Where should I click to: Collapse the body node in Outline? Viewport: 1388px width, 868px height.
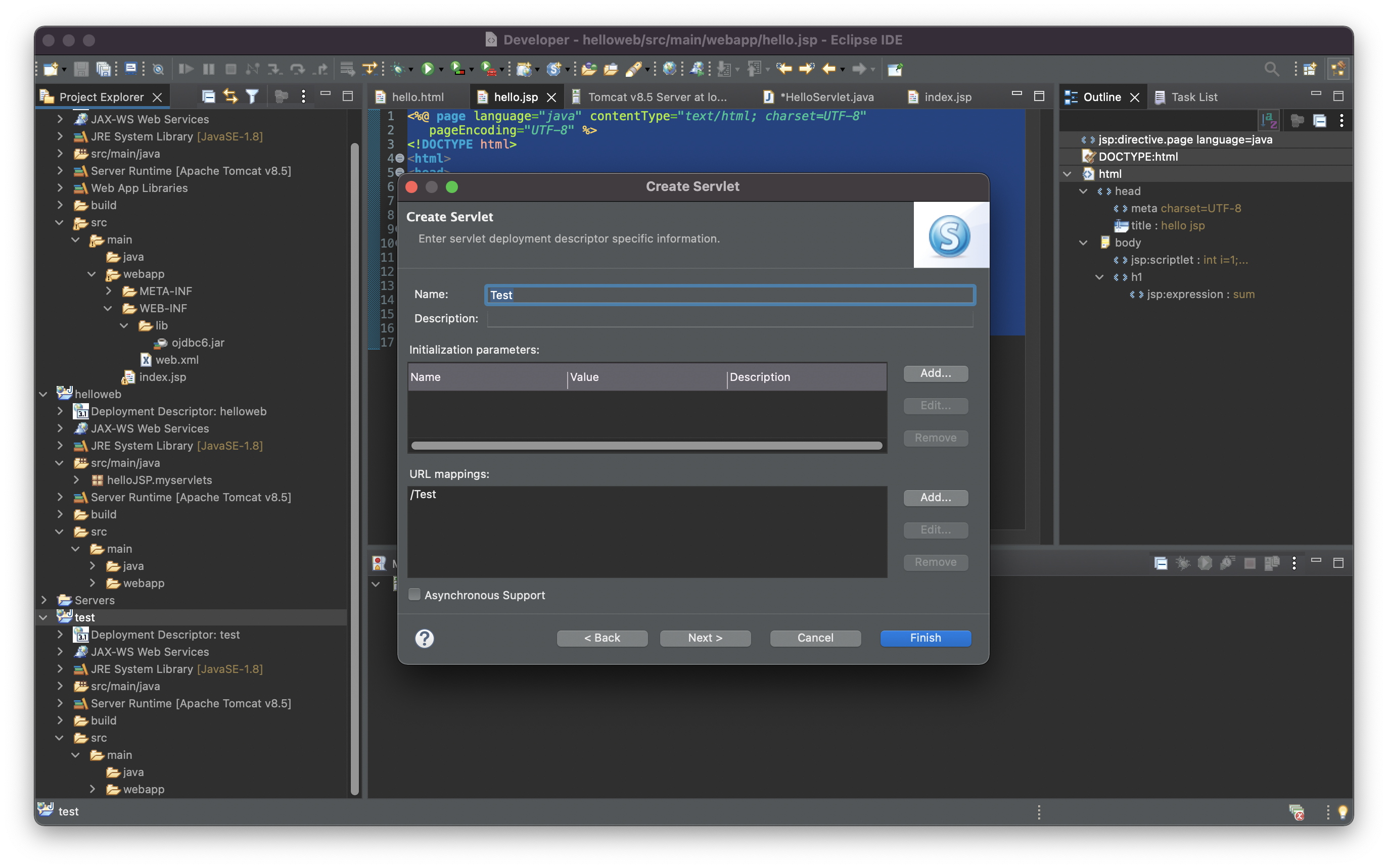point(1083,243)
